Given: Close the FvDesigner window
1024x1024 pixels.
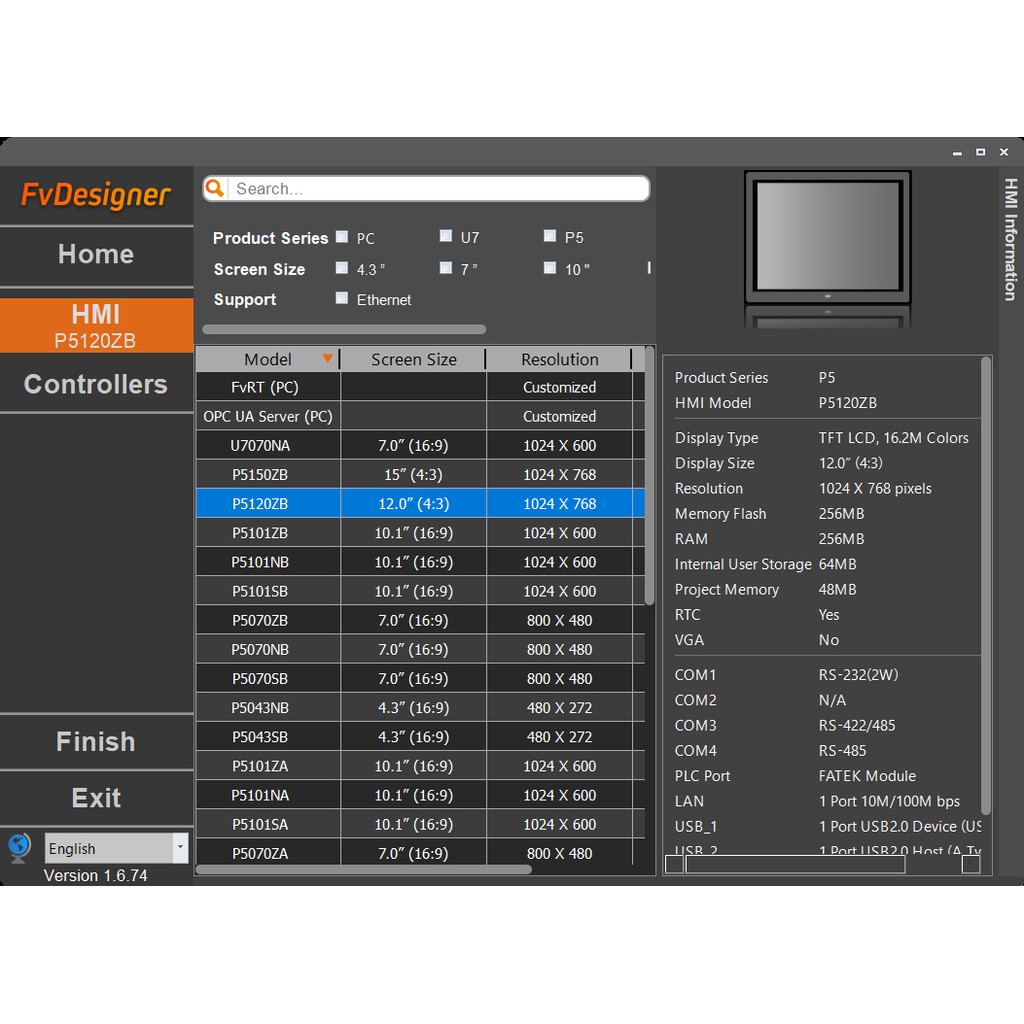Looking at the screenshot, I should tap(1004, 152).
